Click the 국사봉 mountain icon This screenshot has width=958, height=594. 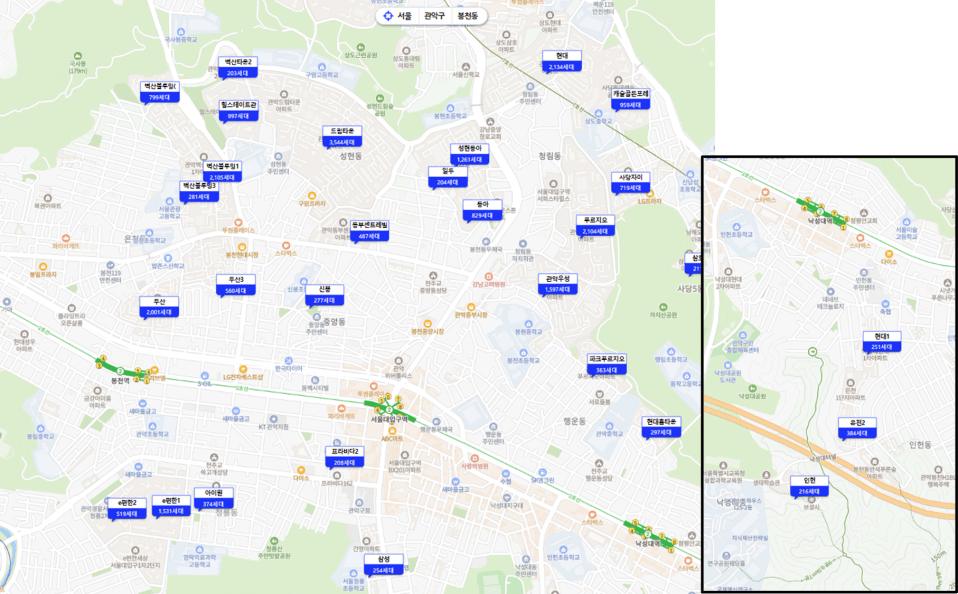click(x=78, y=56)
